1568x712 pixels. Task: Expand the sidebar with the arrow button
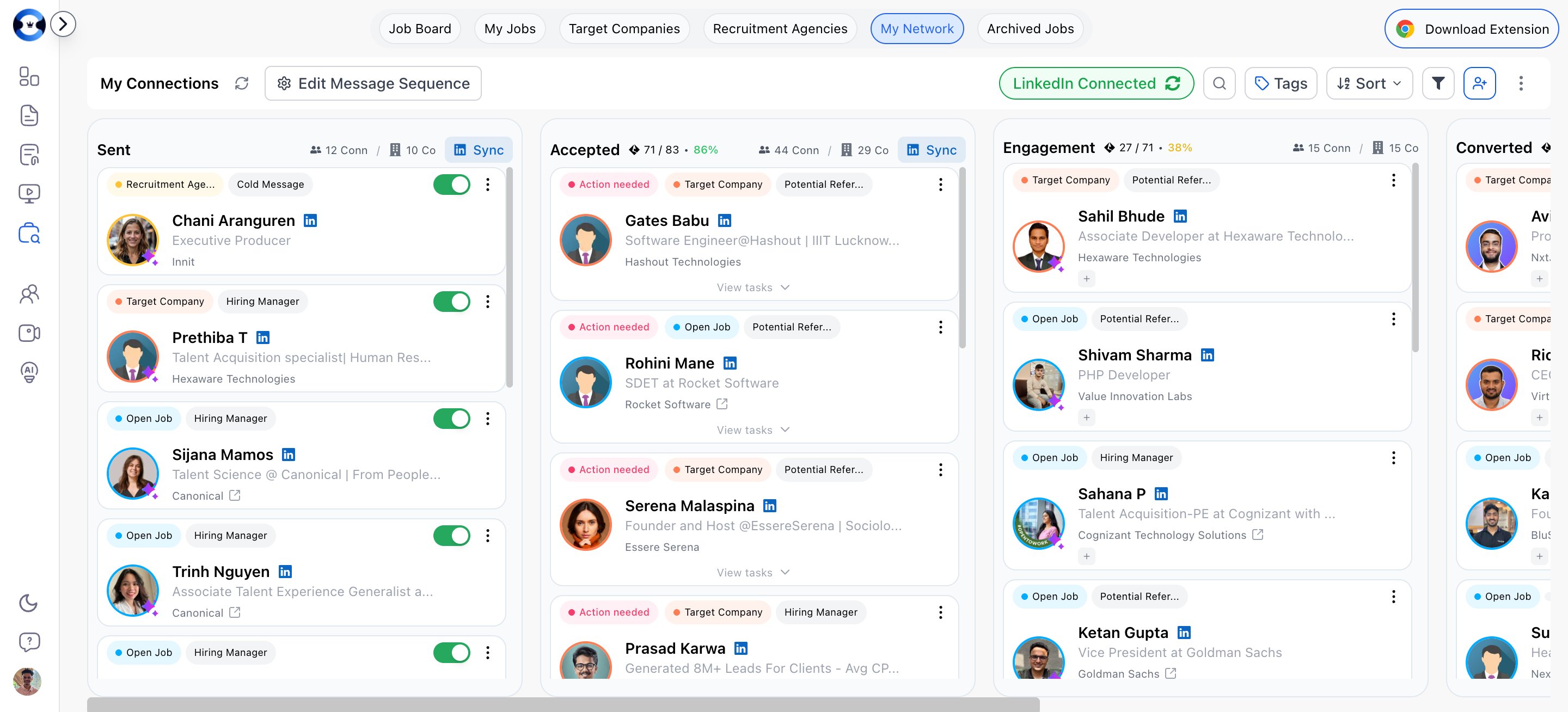63,24
